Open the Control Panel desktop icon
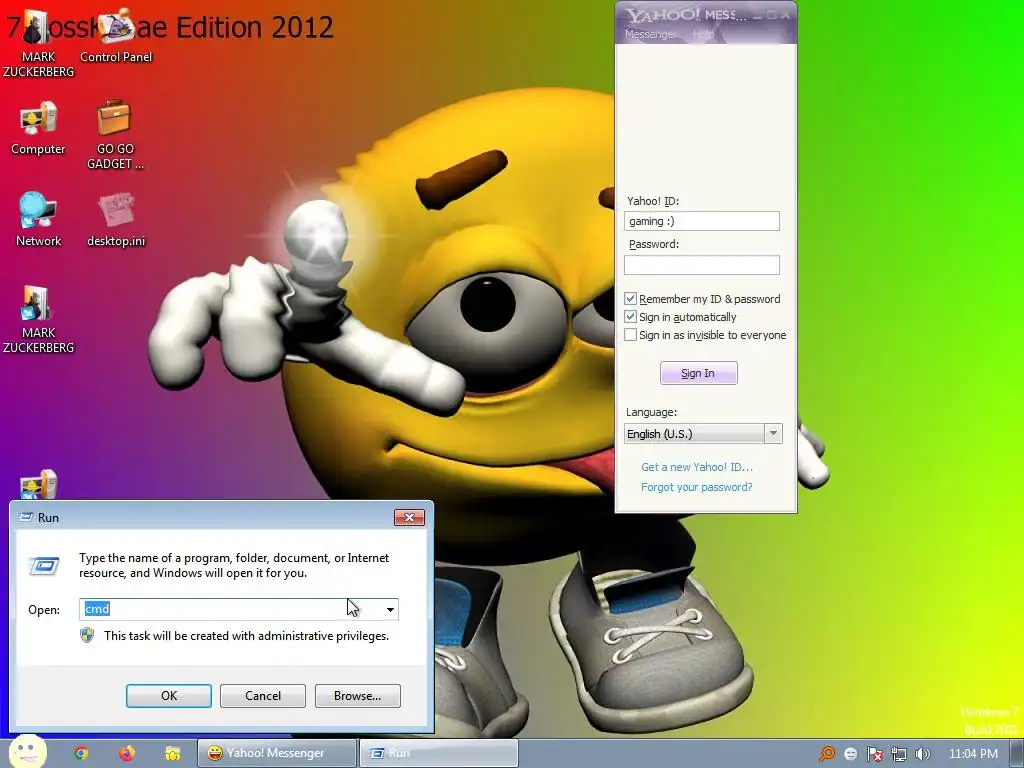Image resolution: width=1024 pixels, height=768 pixels. tap(116, 36)
